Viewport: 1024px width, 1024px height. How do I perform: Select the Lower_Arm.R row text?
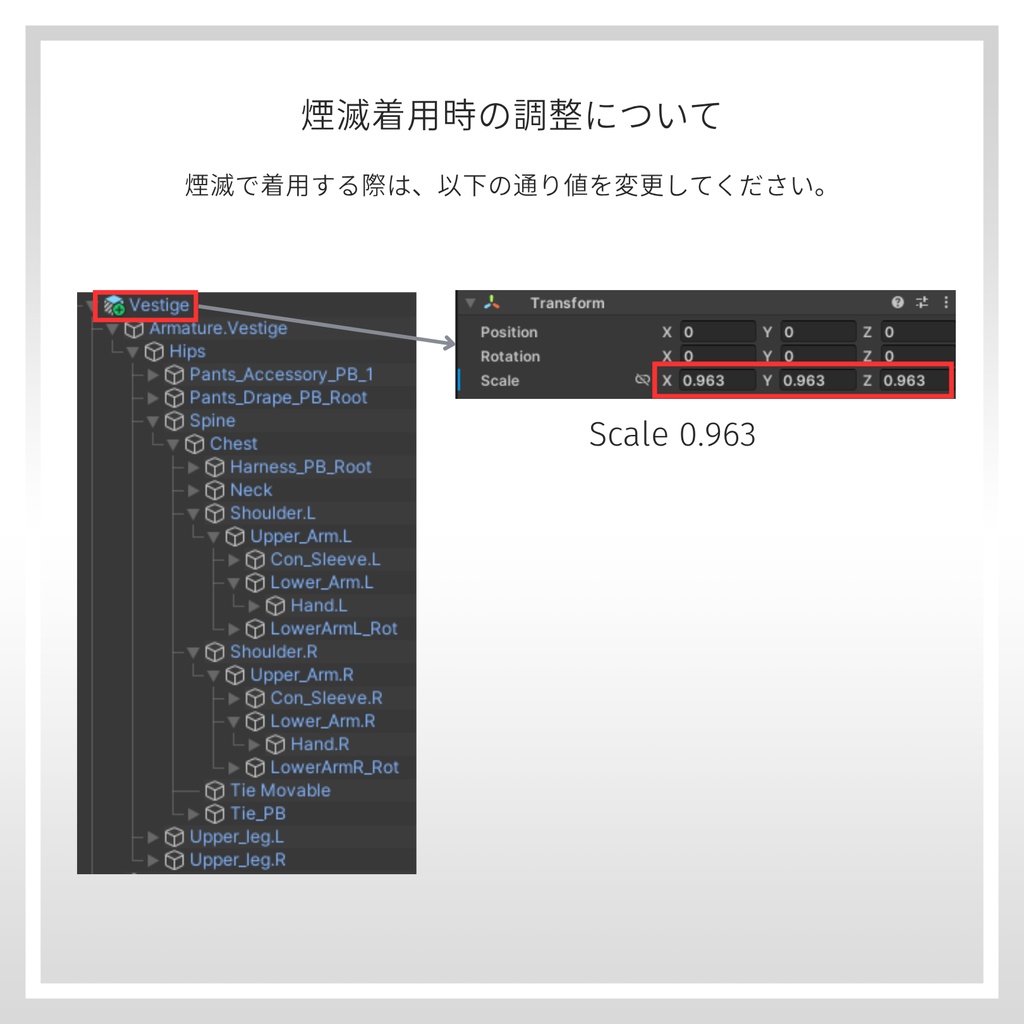(x=323, y=721)
